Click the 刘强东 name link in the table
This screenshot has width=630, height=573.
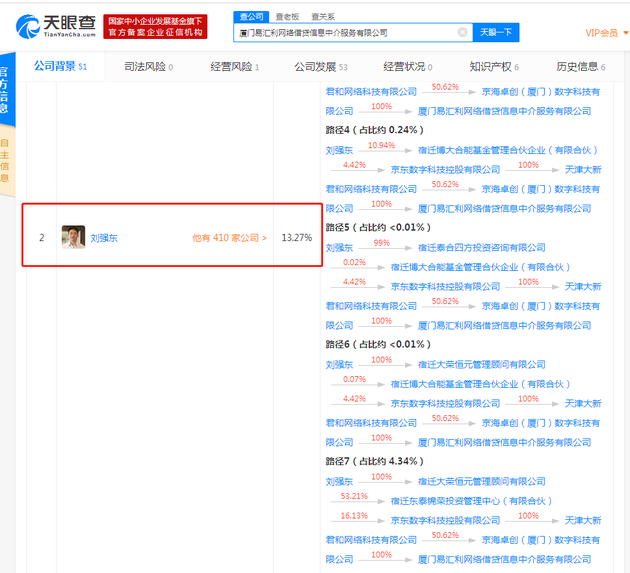tap(104, 238)
